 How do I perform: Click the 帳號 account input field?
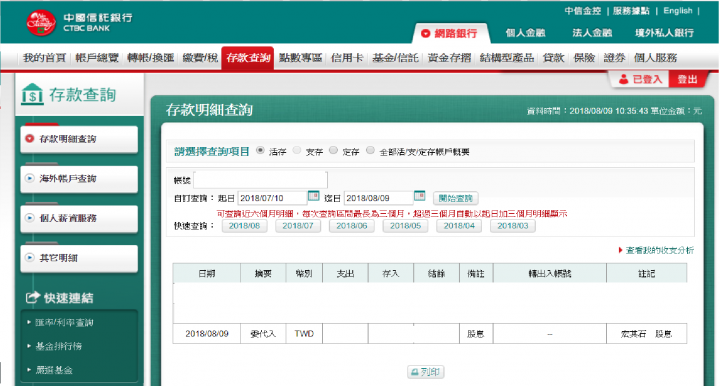tap(260, 180)
